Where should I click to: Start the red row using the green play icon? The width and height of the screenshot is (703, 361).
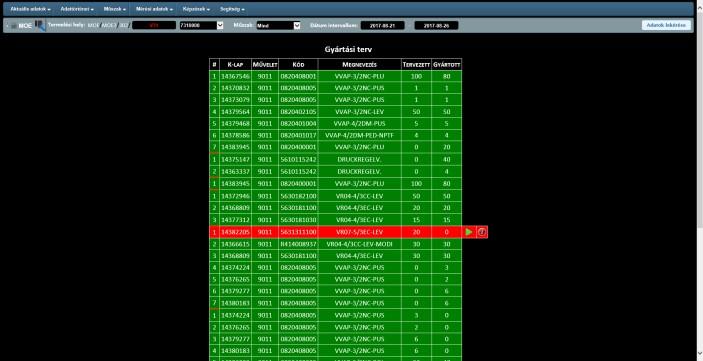[469, 232]
